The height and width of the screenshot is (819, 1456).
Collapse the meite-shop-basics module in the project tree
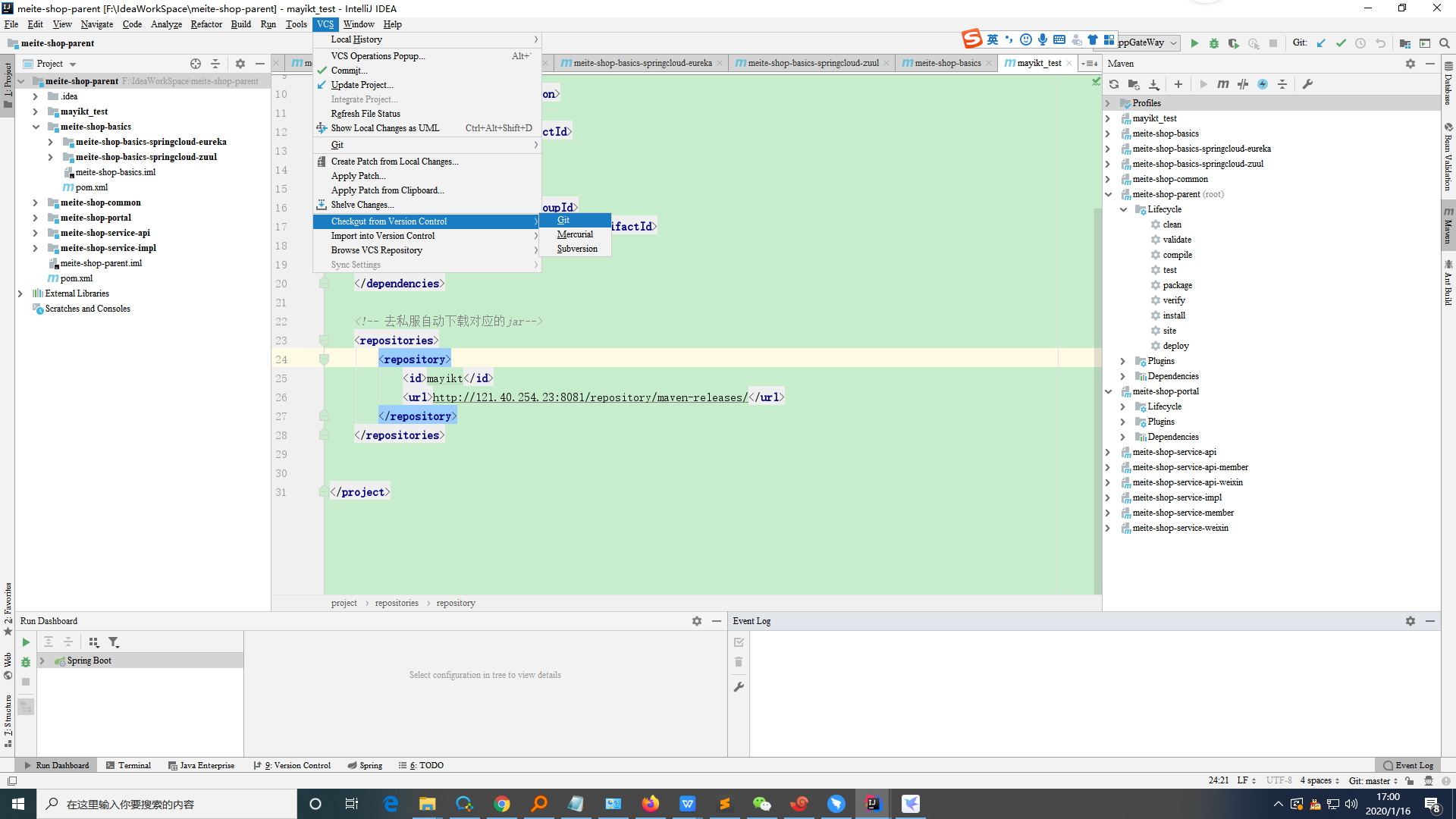36,127
